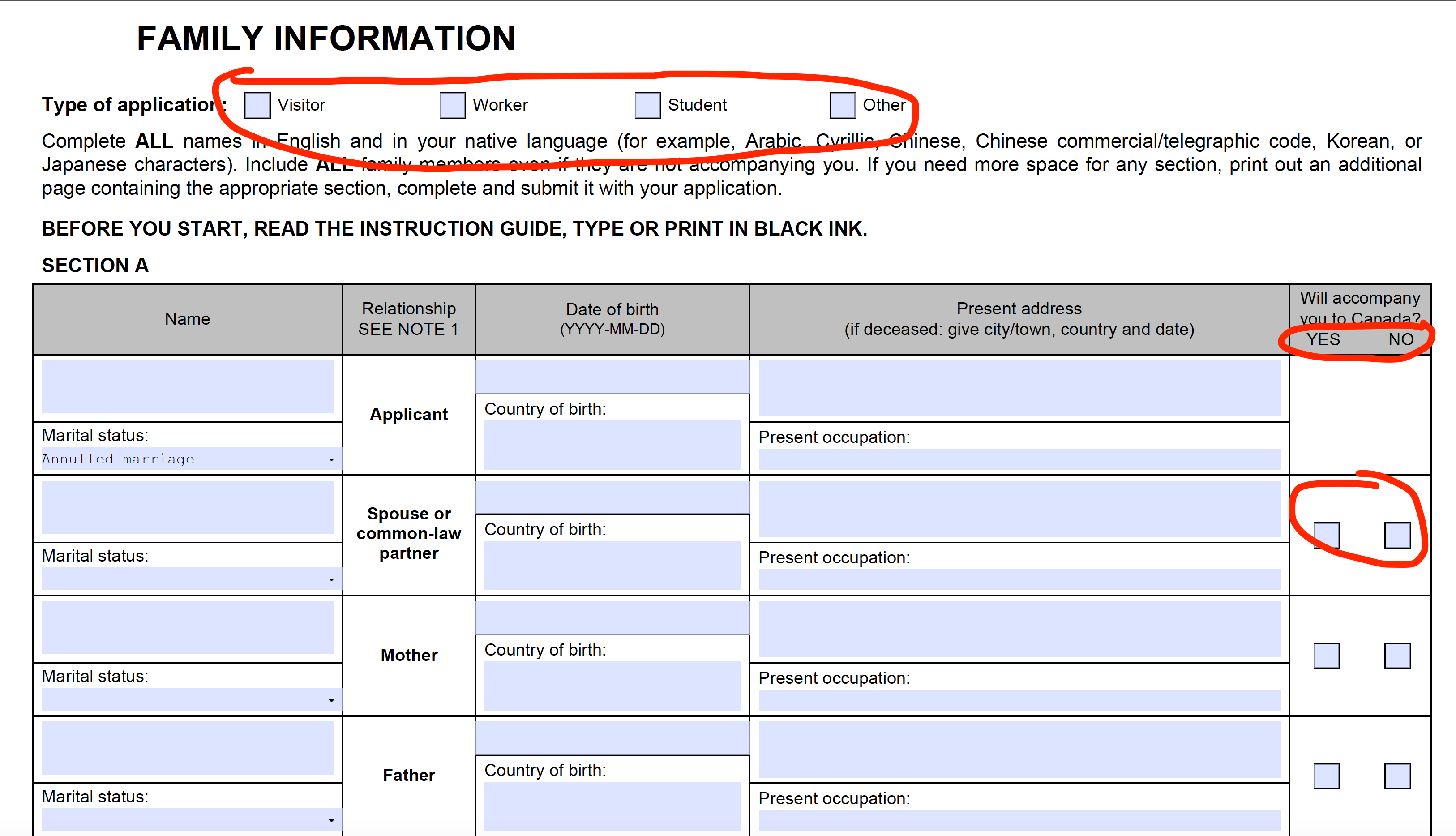Open Spouse marital status dropdown

coord(331,579)
